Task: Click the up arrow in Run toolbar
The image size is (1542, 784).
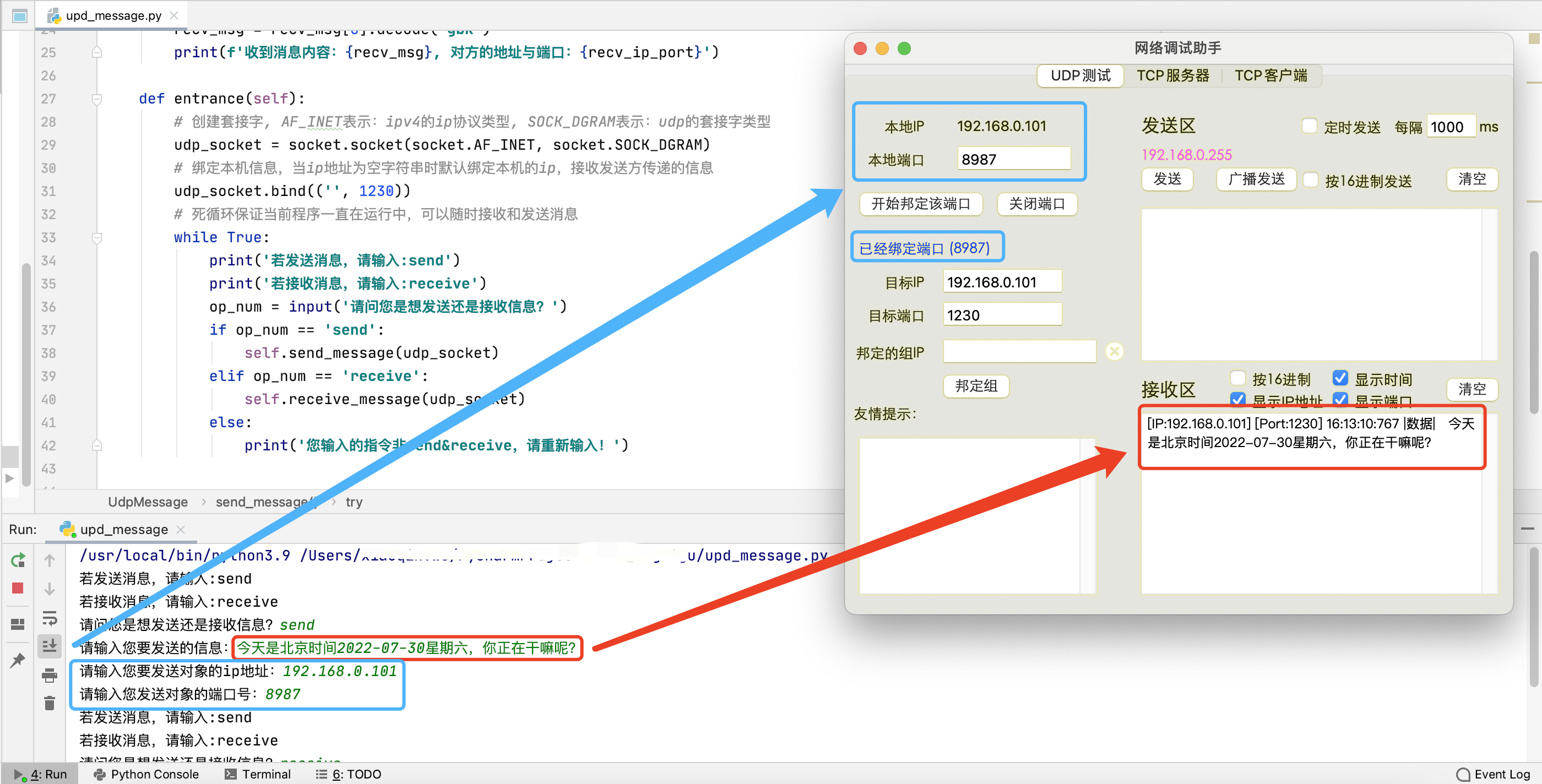Action: (x=50, y=560)
